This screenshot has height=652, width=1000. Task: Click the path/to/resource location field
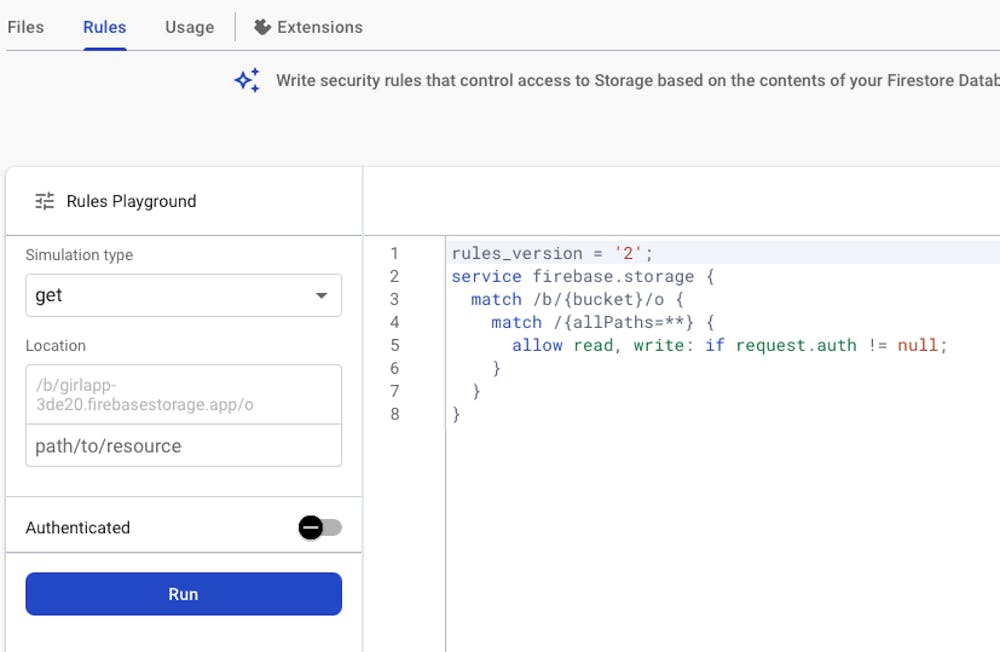point(184,445)
